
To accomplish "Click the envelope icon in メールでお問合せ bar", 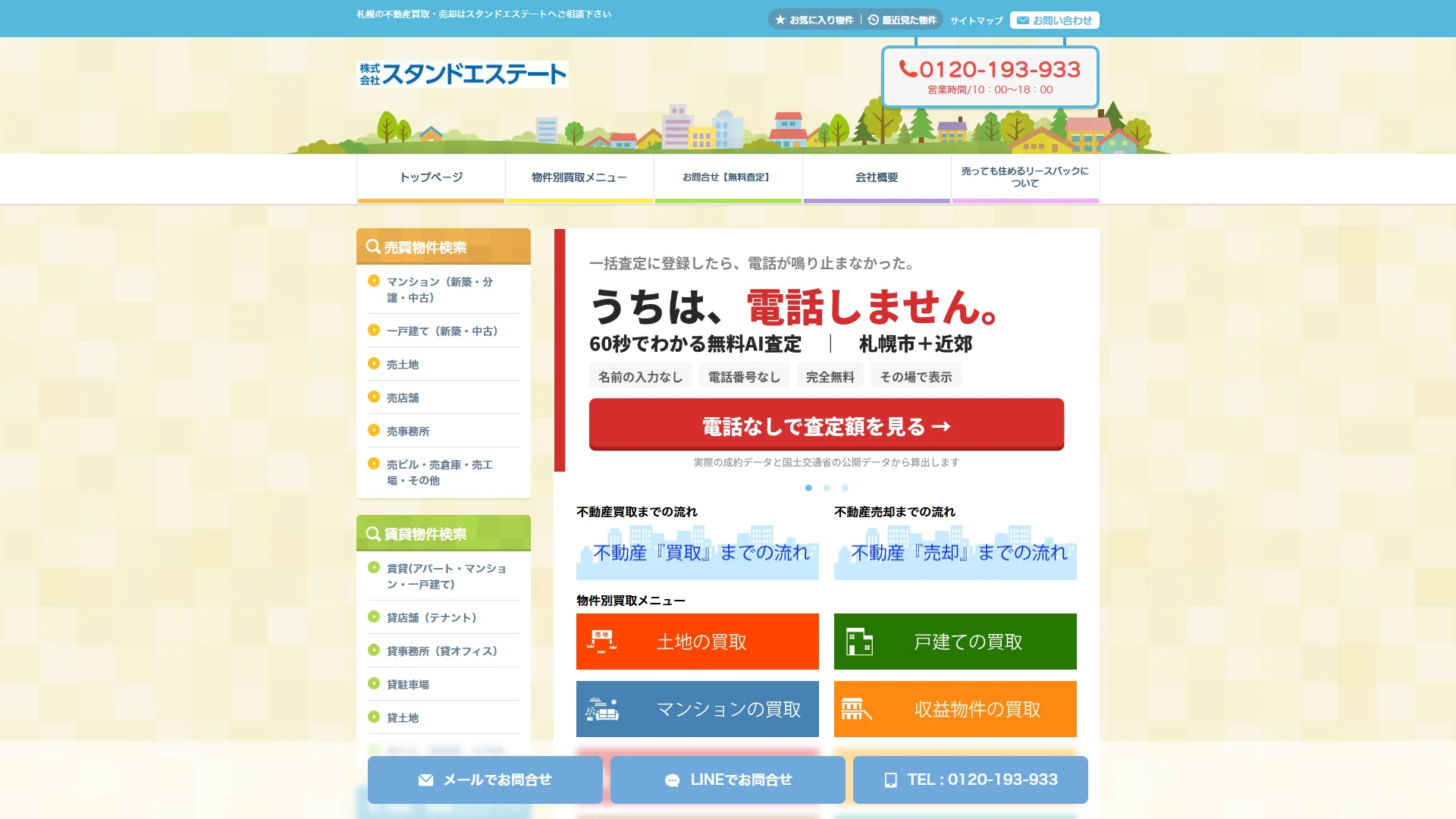I will tap(426, 780).
